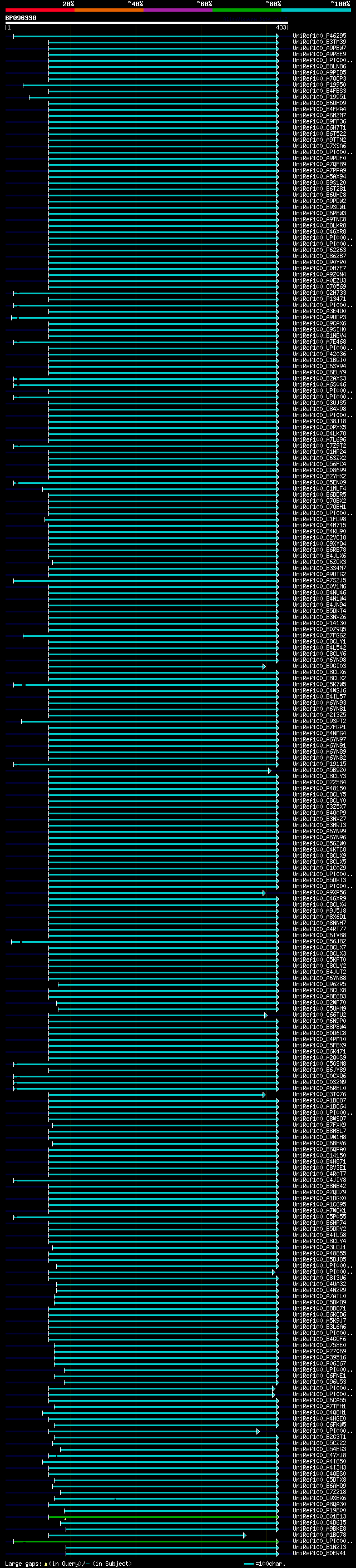Click UniRef100_A9P8E9 entry
The width and height of the screenshot is (356, 1568).
click(x=319, y=54)
